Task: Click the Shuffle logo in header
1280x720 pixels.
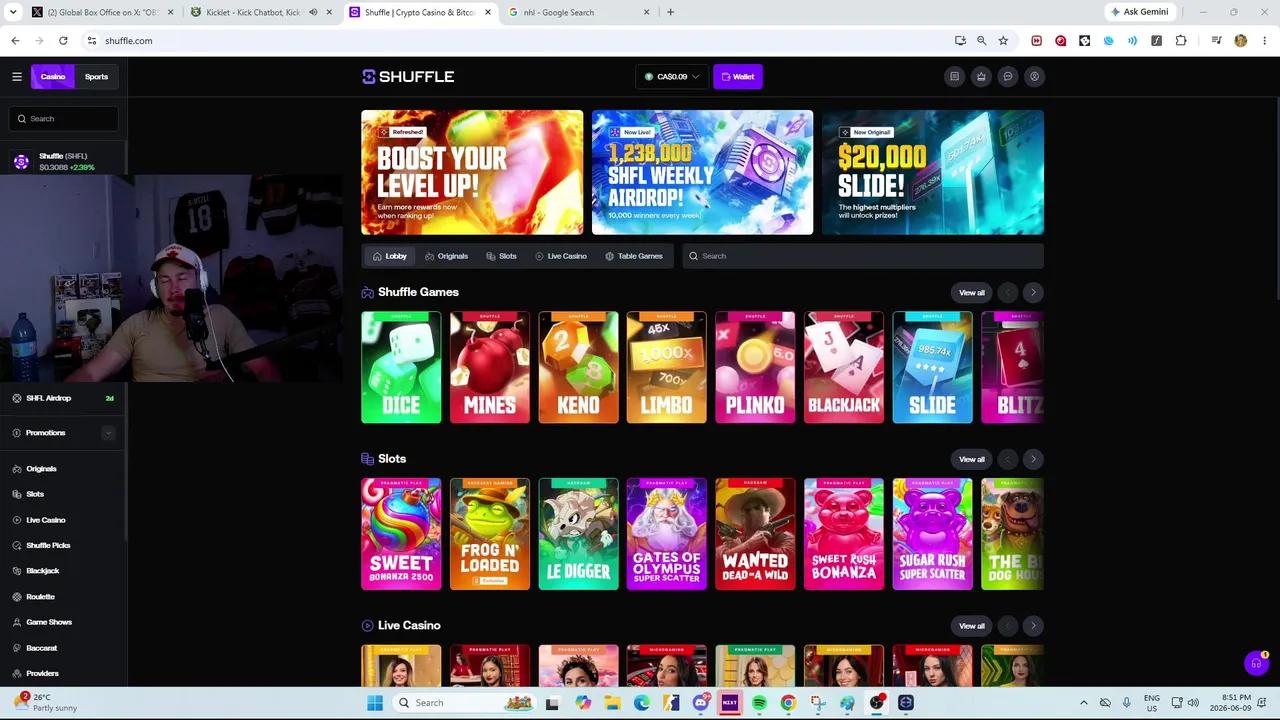Action: (x=408, y=76)
